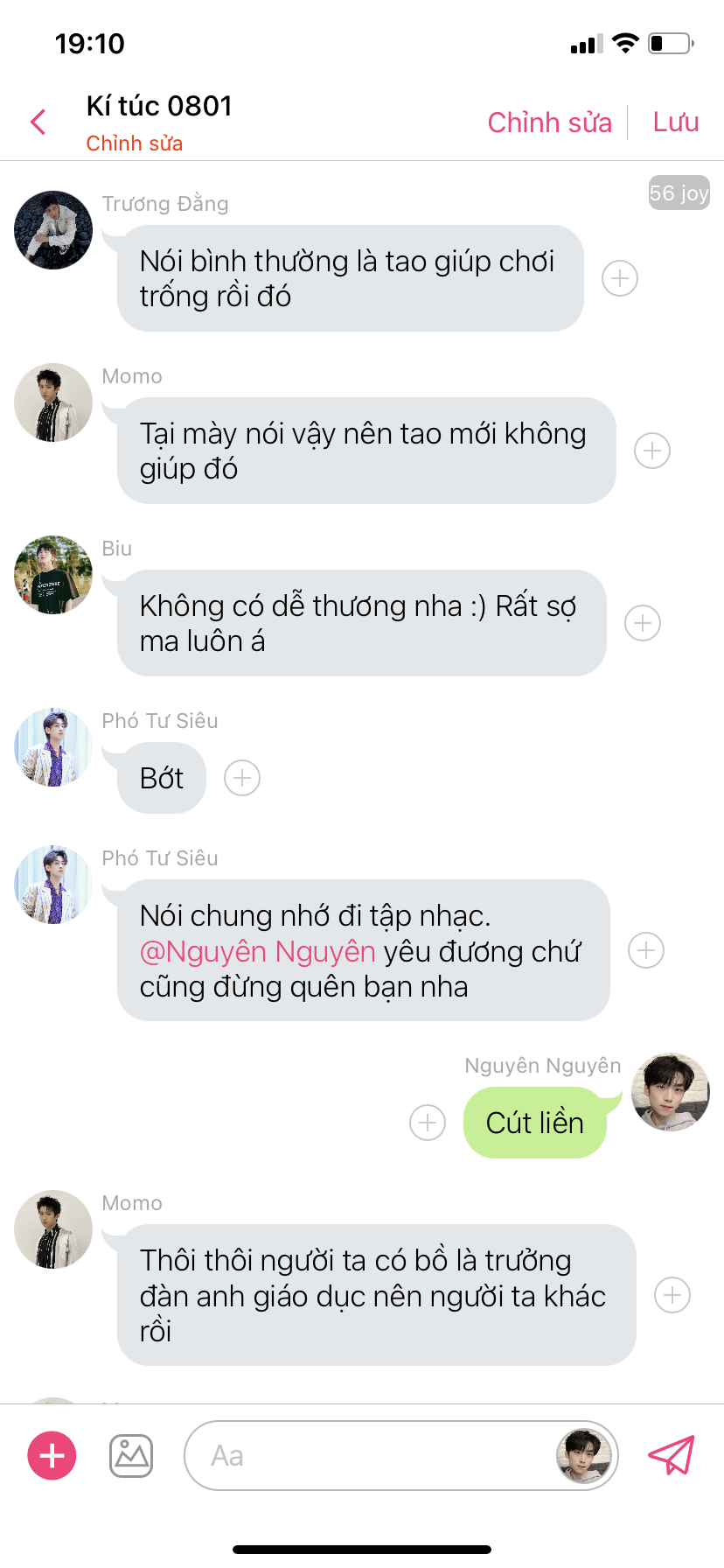Tap the back arrow in the header
Viewport: 724px width, 1568px height.
[38, 122]
